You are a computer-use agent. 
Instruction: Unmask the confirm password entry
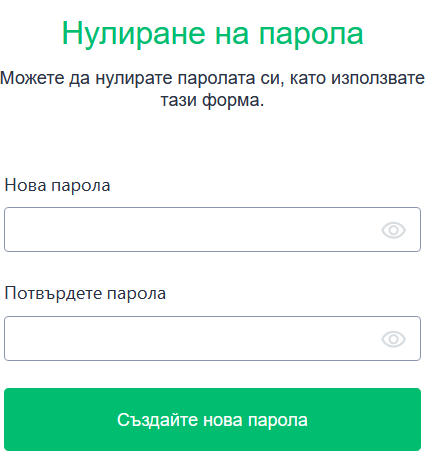(x=393, y=339)
